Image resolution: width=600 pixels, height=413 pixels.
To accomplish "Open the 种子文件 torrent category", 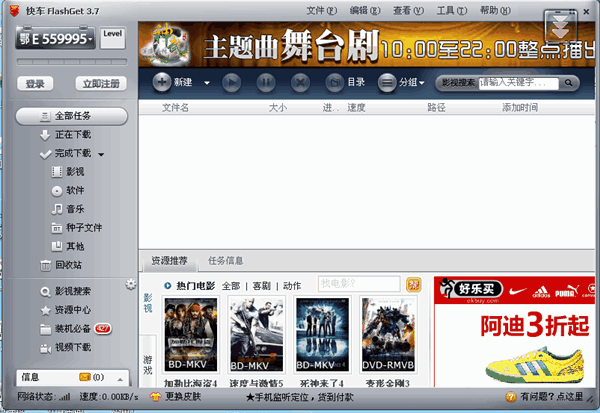I will click(77, 228).
